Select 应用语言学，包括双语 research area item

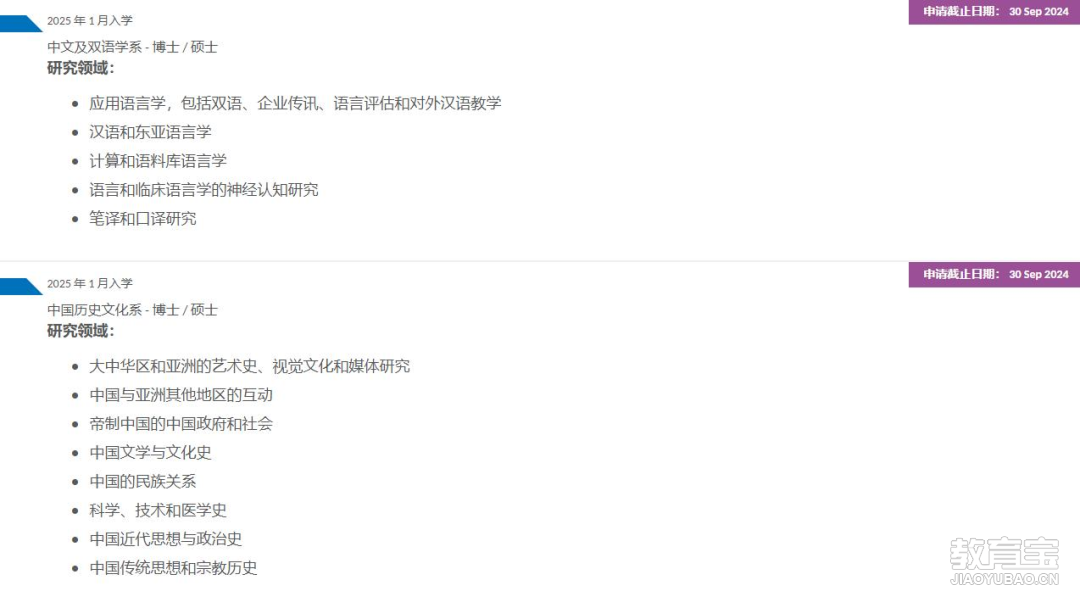(295, 103)
